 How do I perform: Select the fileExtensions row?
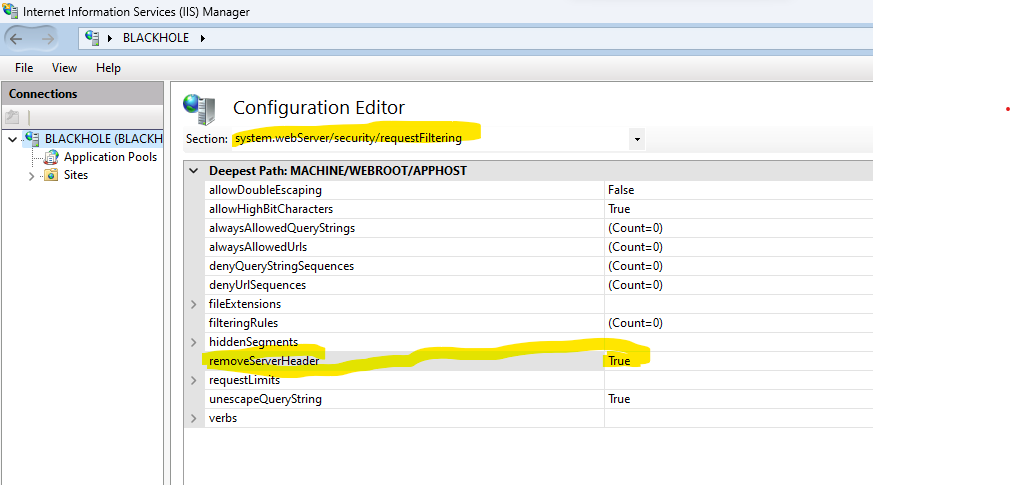[538, 304]
